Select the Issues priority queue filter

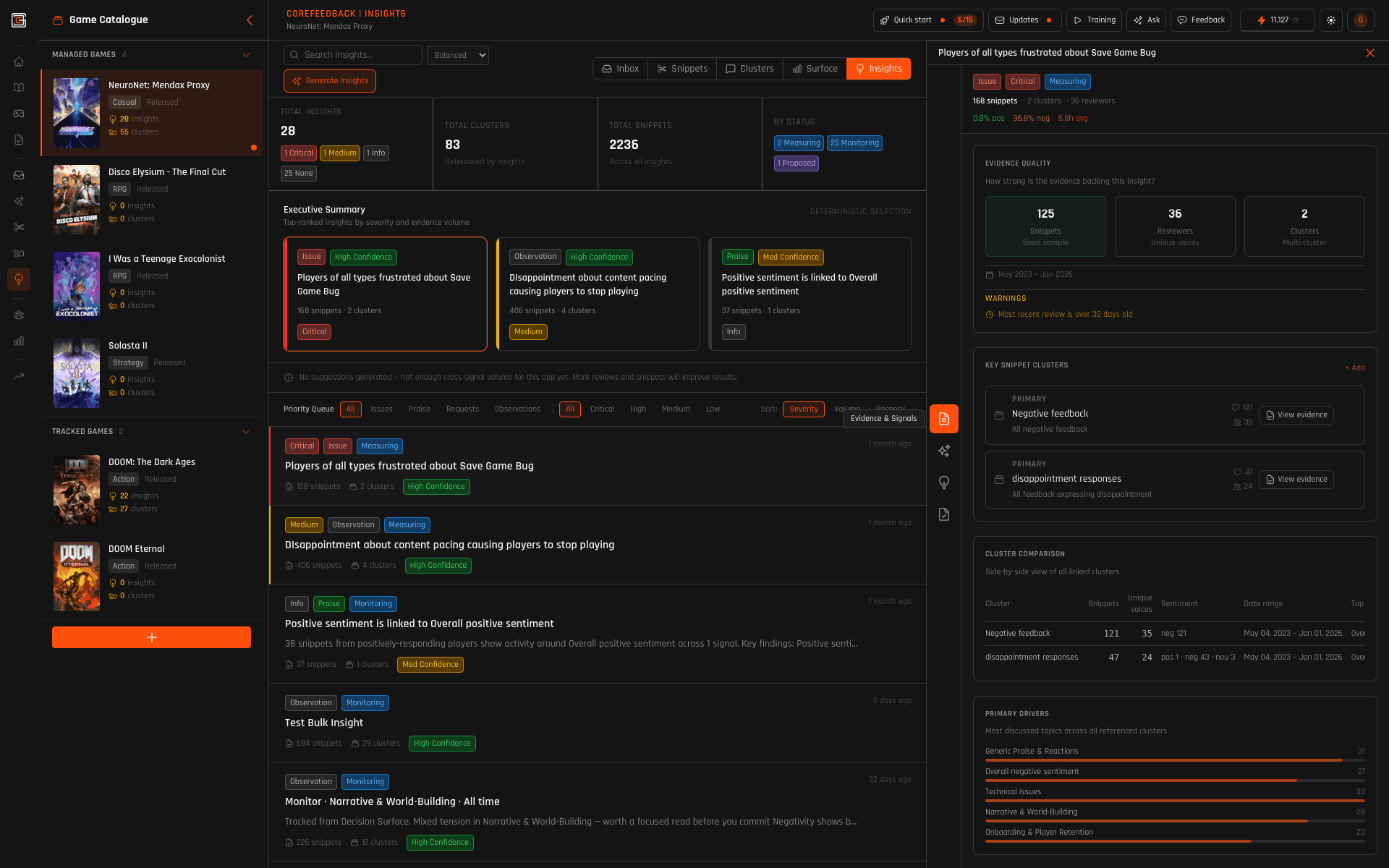[x=381, y=409]
